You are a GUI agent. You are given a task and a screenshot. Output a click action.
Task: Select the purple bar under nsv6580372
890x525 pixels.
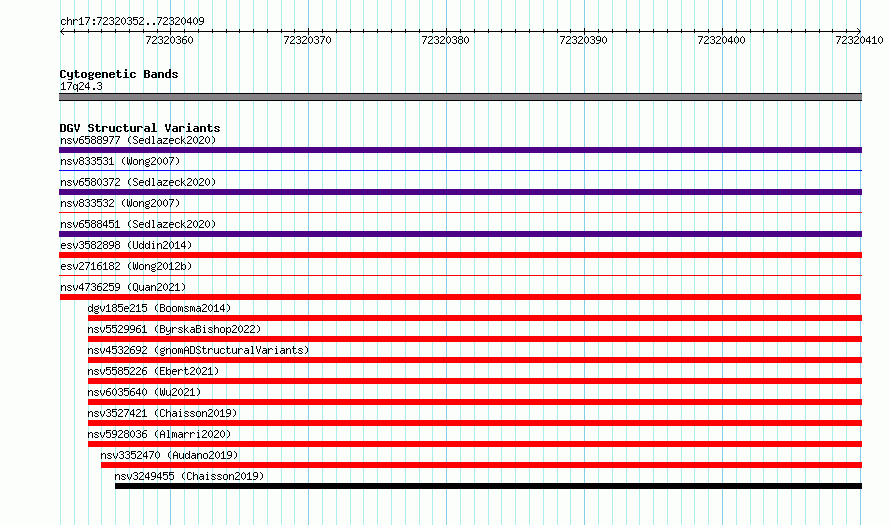click(x=460, y=192)
